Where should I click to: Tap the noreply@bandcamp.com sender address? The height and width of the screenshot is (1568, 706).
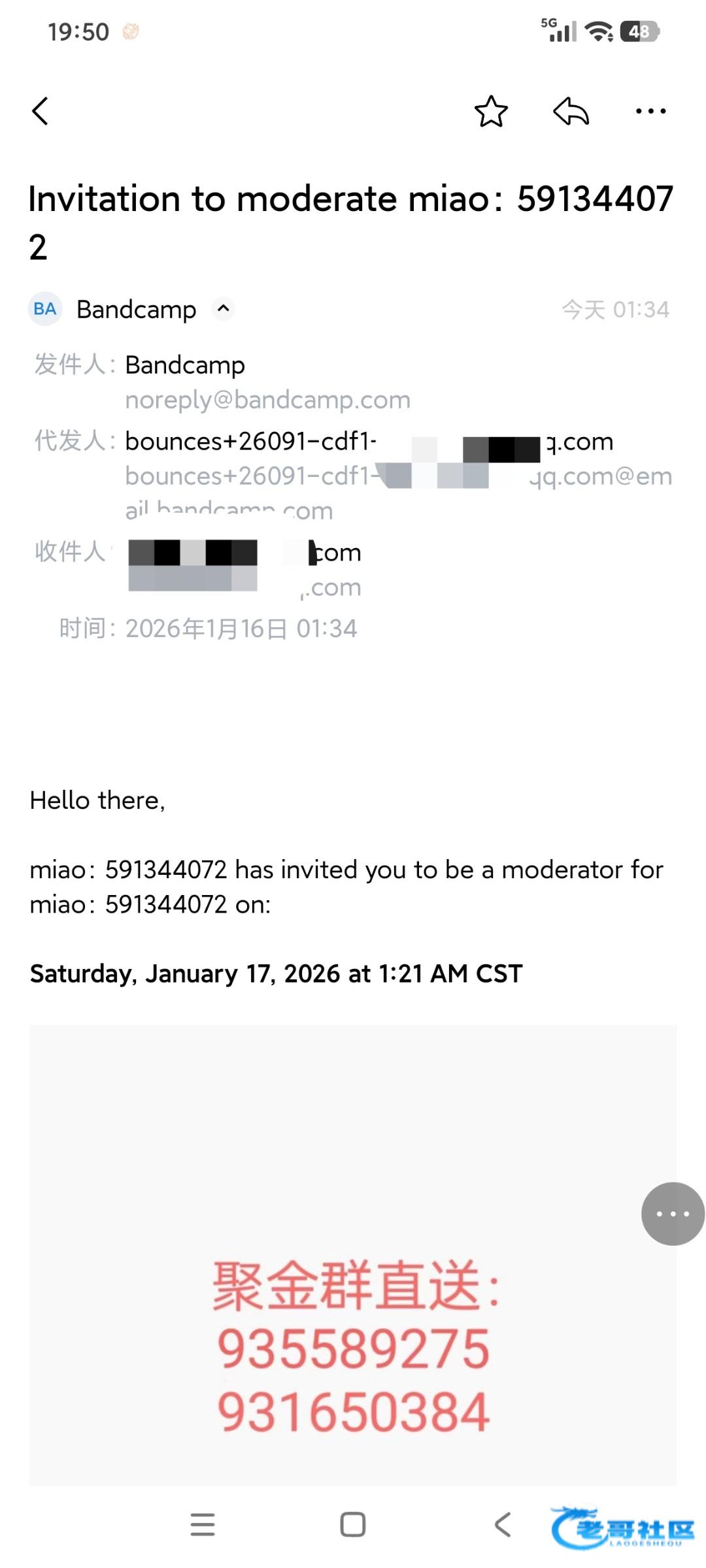(x=267, y=400)
